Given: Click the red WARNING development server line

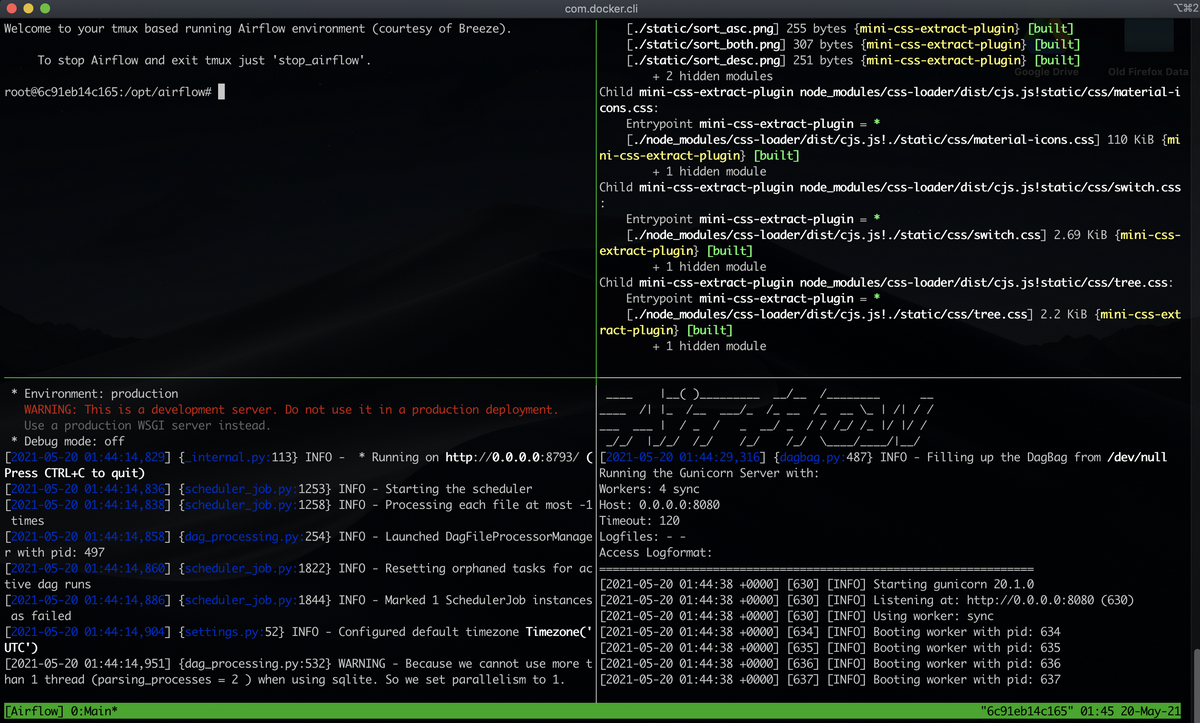Looking at the screenshot, I should tap(291, 410).
